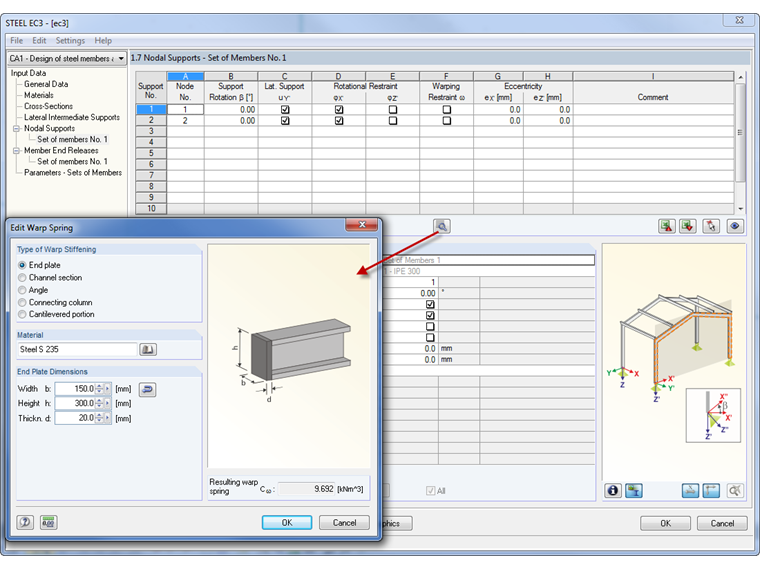The image size is (760, 570).
Task: Click the Graphics button behind the dialog
Action: click(x=397, y=523)
